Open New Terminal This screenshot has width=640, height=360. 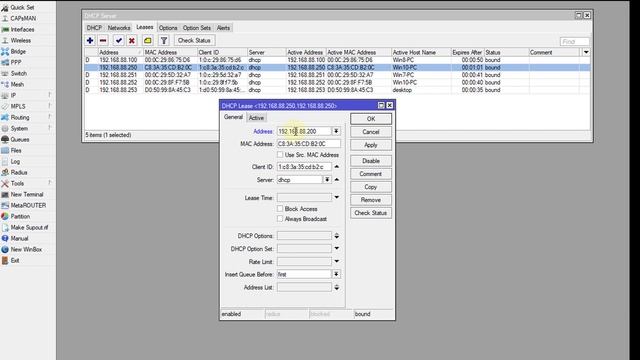pos(27,194)
